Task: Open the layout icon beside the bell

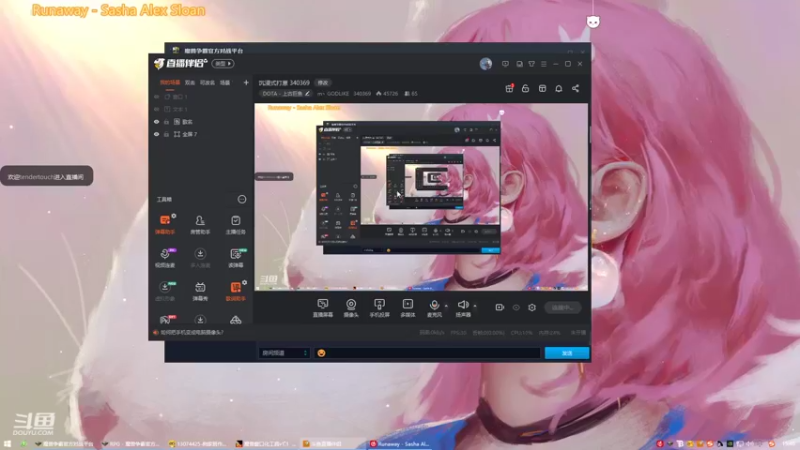Action: click(x=542, y=88)
